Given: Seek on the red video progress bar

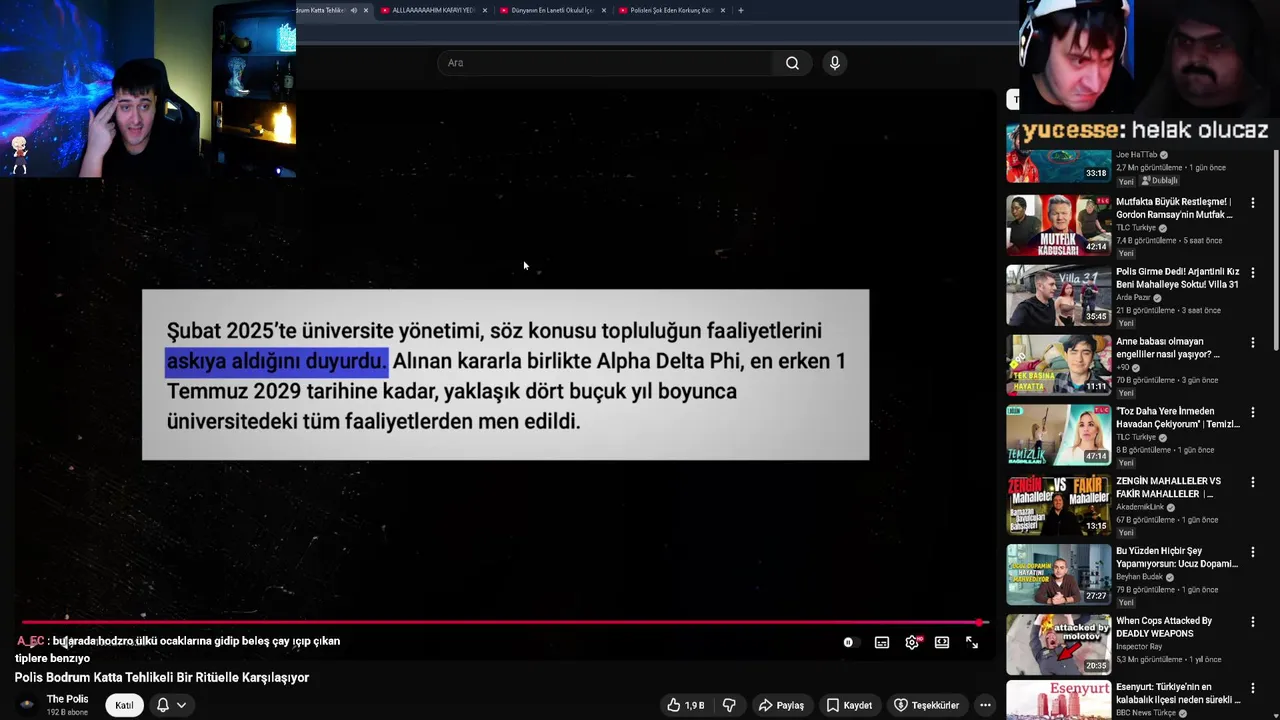Looking at the screenshot, I should click(503, 622).
